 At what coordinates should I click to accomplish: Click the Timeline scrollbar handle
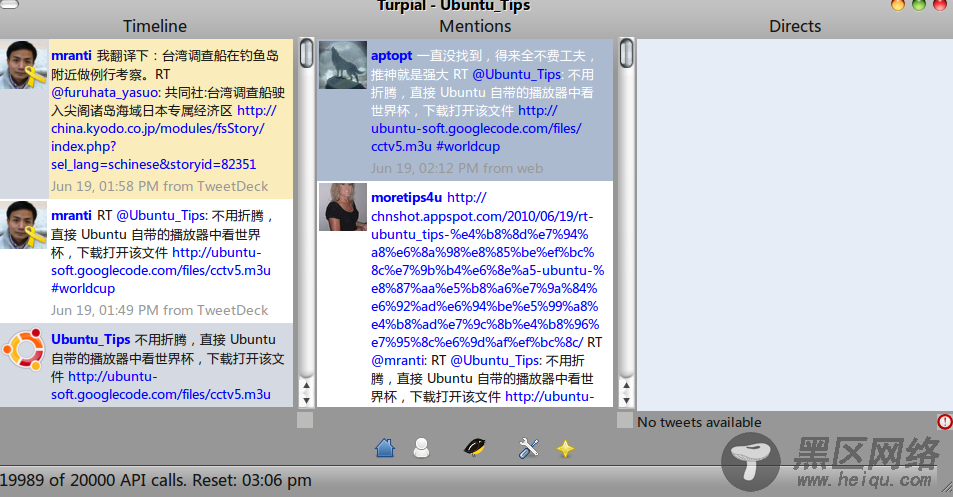point(306,53)
